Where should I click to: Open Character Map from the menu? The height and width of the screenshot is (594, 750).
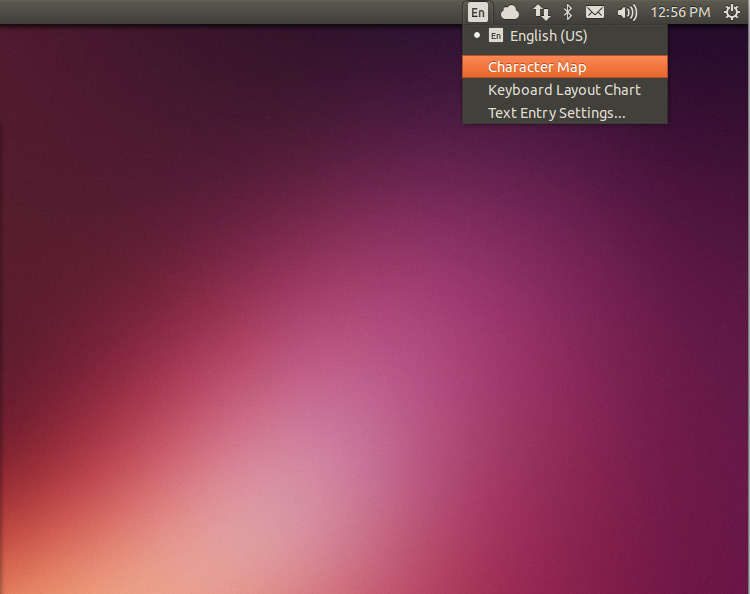click(x=537, y=67)
